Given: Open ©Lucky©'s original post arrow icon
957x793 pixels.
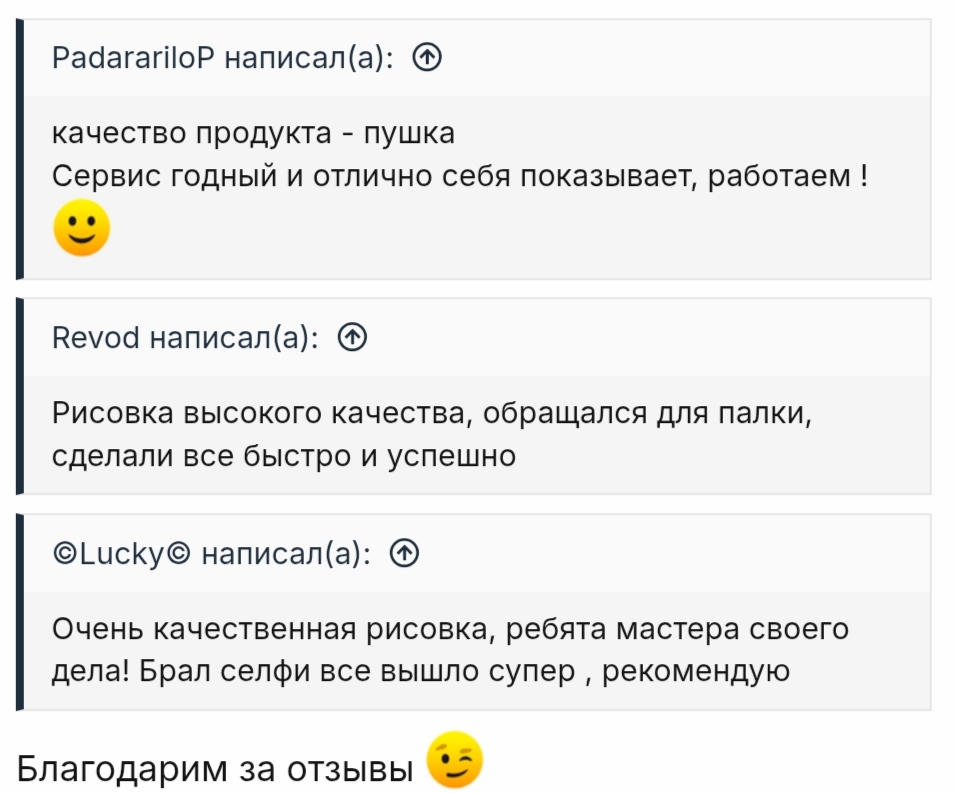Looking at the screenshot, I should coord(404,553).
